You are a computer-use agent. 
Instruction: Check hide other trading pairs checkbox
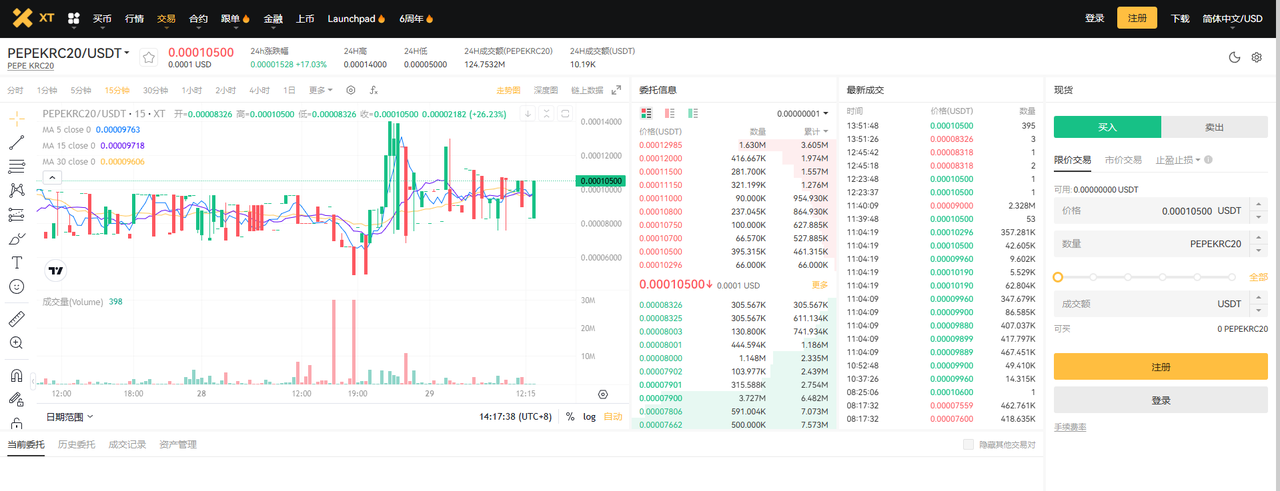967,444
